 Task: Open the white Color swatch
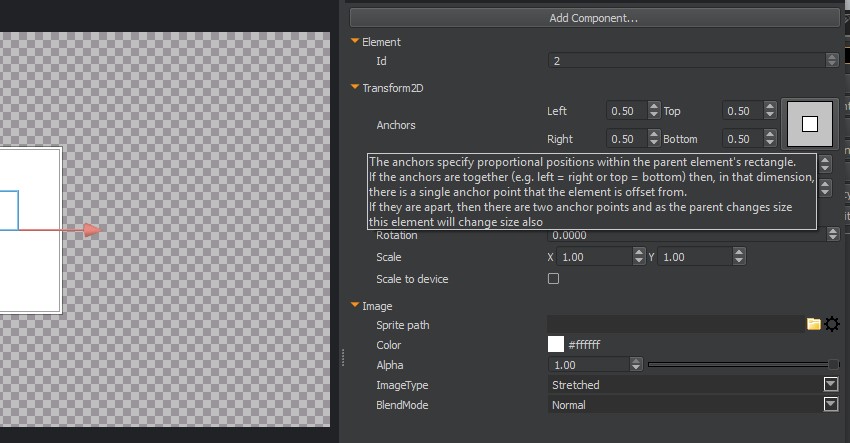point(556,344)
